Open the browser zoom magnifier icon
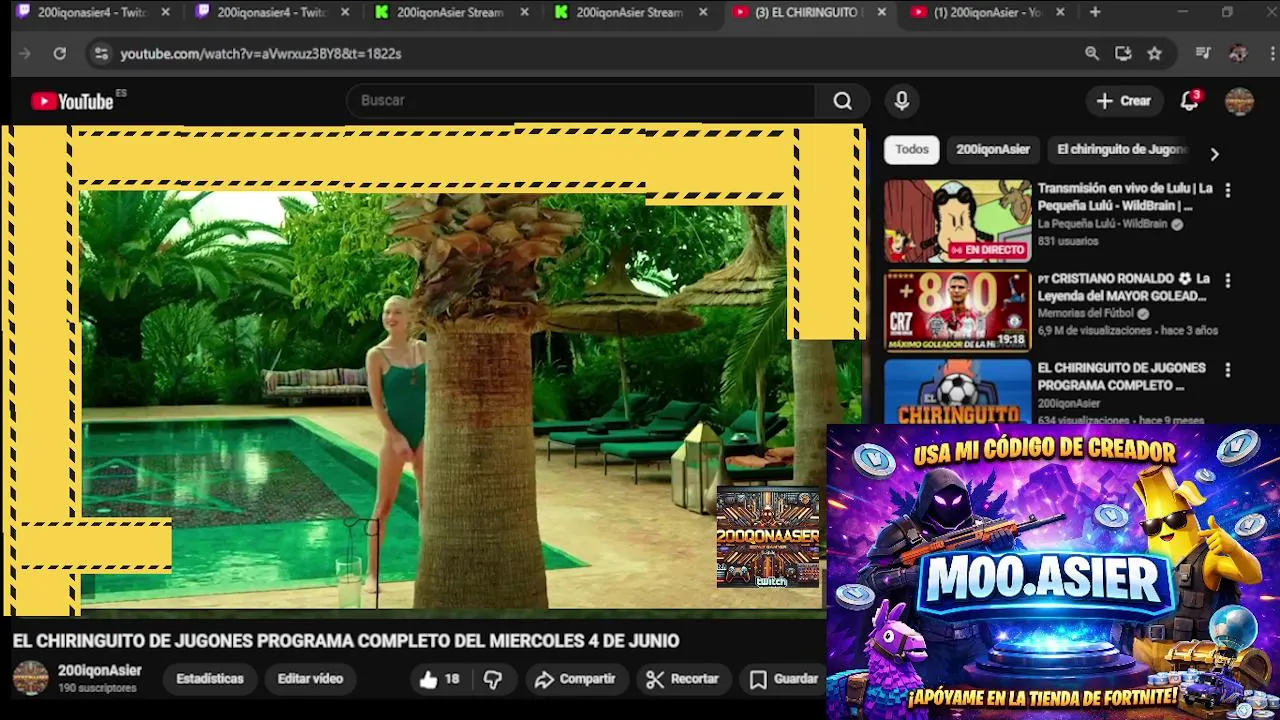Screen dimensions: 1280x720 tap(1092, 54)
